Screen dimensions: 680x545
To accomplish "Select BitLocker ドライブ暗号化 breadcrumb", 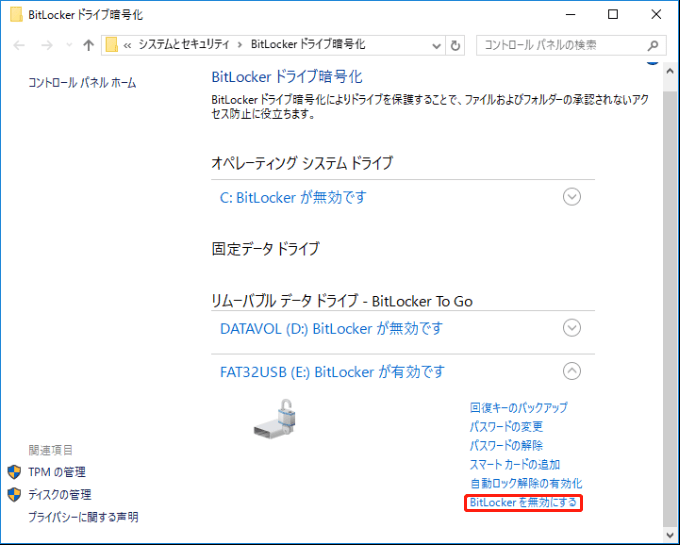I will pos(308,44).
